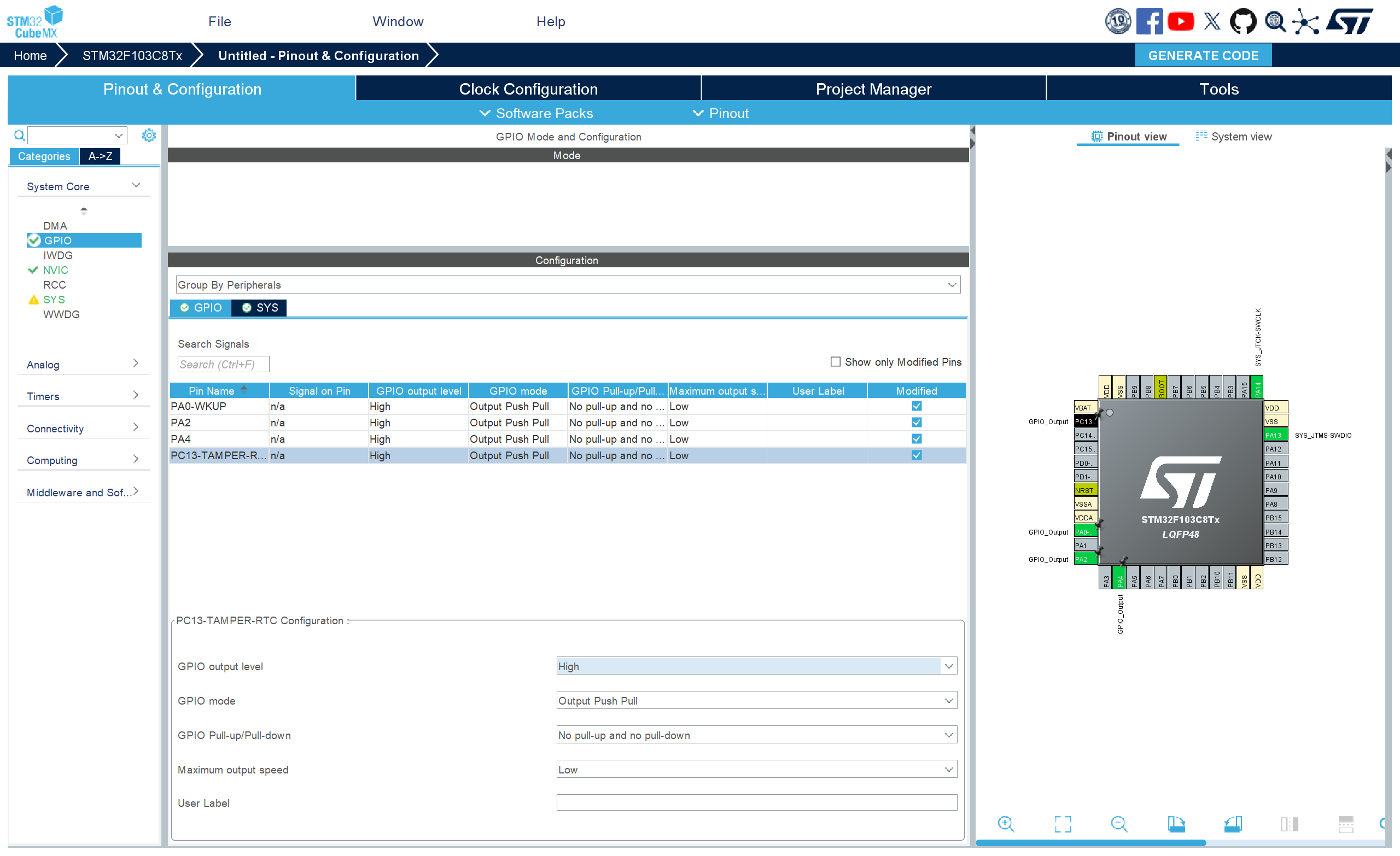Open the Group By Peripherals dropdown
The height and width of the screenshot is (856, 1400).
click(568, 285)
